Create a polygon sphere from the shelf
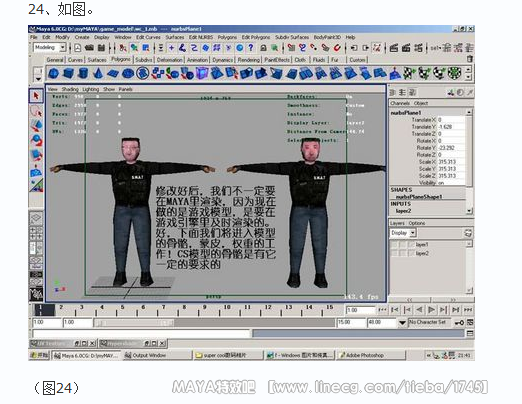This screenshot has width=522, height=404. (54, 73)
